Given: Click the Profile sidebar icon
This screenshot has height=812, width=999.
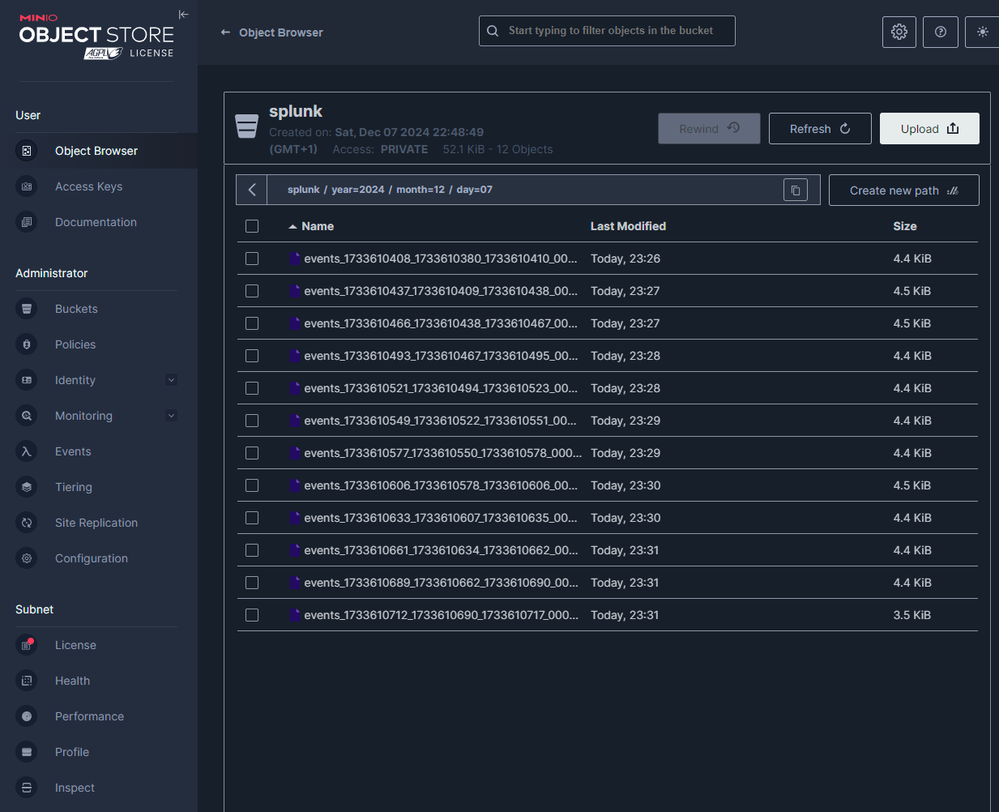Looking at the screenshot, I should click(27, 753).
